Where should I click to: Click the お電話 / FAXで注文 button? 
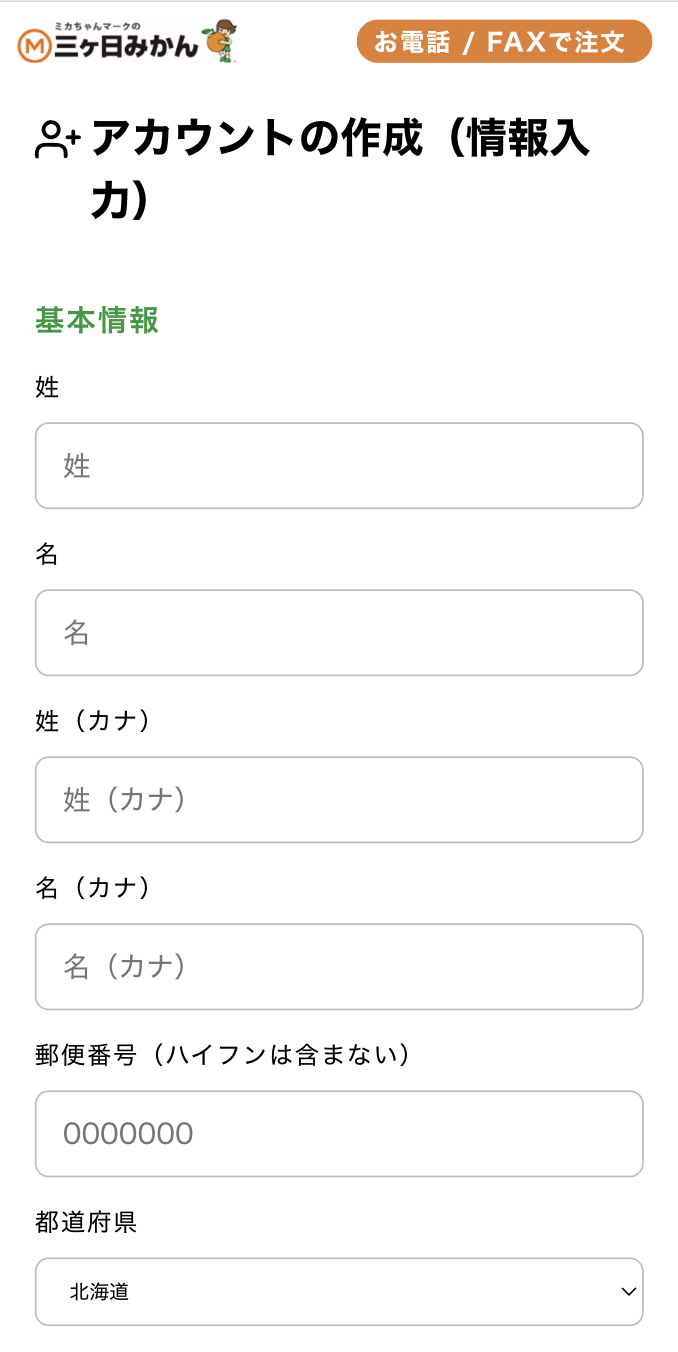tap(504, 42)
